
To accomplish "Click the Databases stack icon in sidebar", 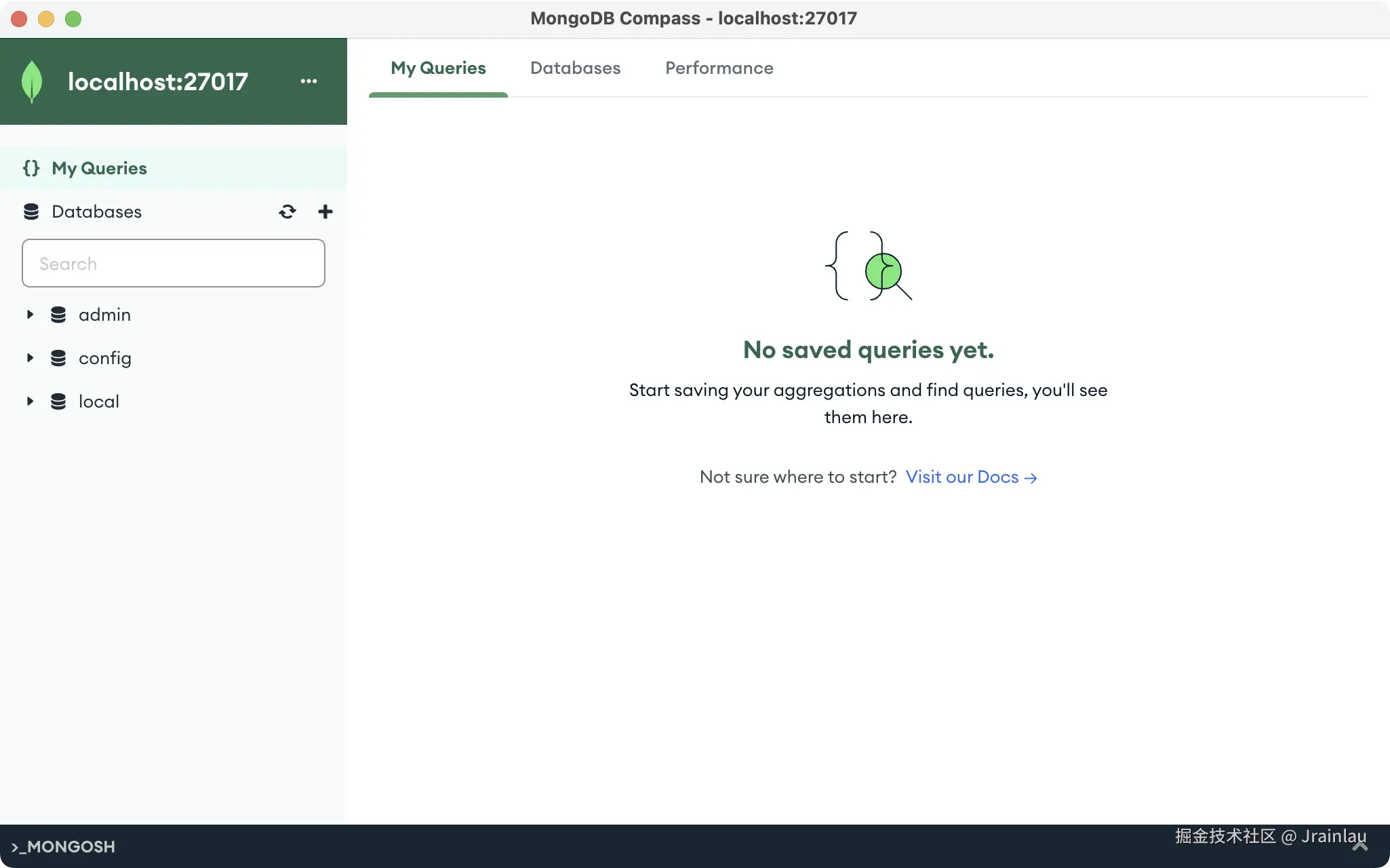I will point(31,212).
